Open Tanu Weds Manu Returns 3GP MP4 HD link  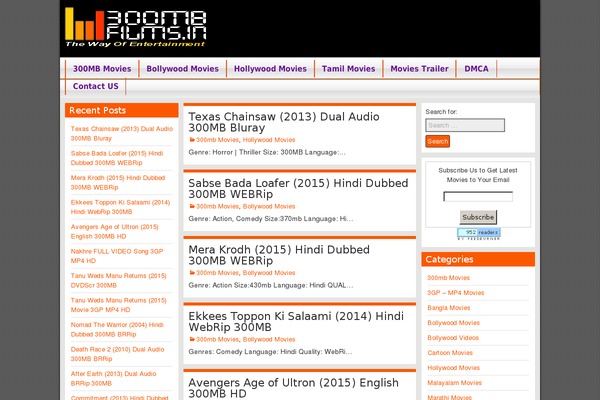coord(118,305)
